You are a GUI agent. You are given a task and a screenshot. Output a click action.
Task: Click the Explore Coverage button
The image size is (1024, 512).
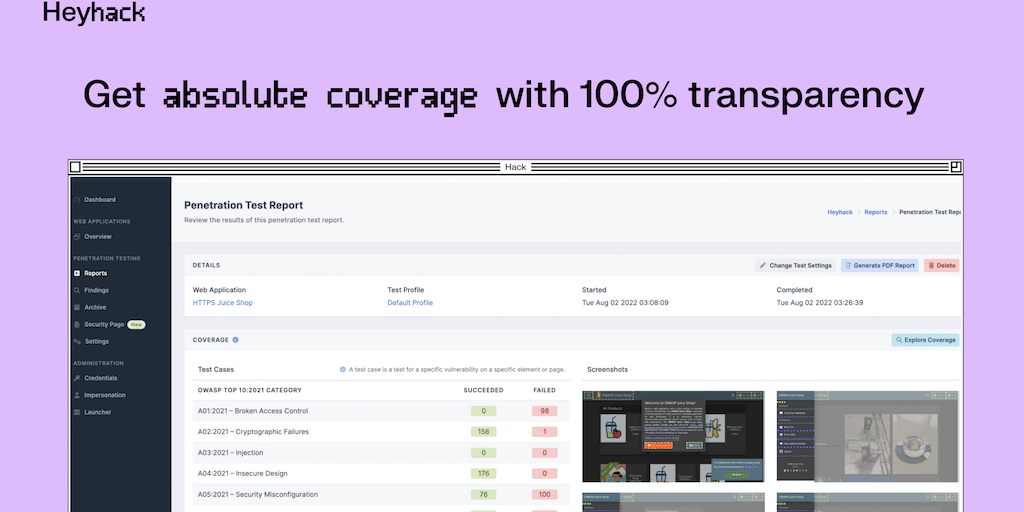pyautogui.click(x=925, y=340)
